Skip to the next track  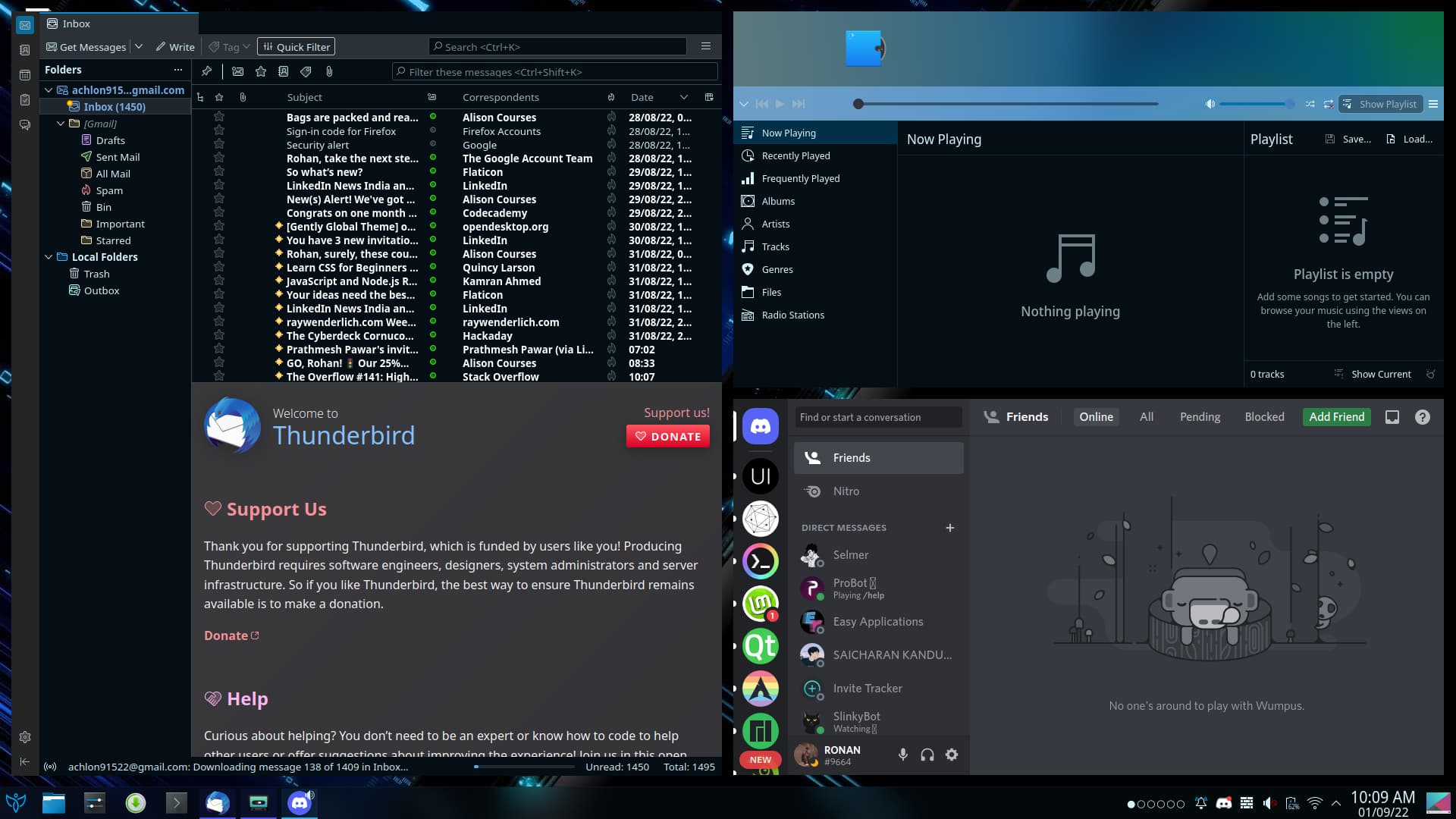point(799,104)
